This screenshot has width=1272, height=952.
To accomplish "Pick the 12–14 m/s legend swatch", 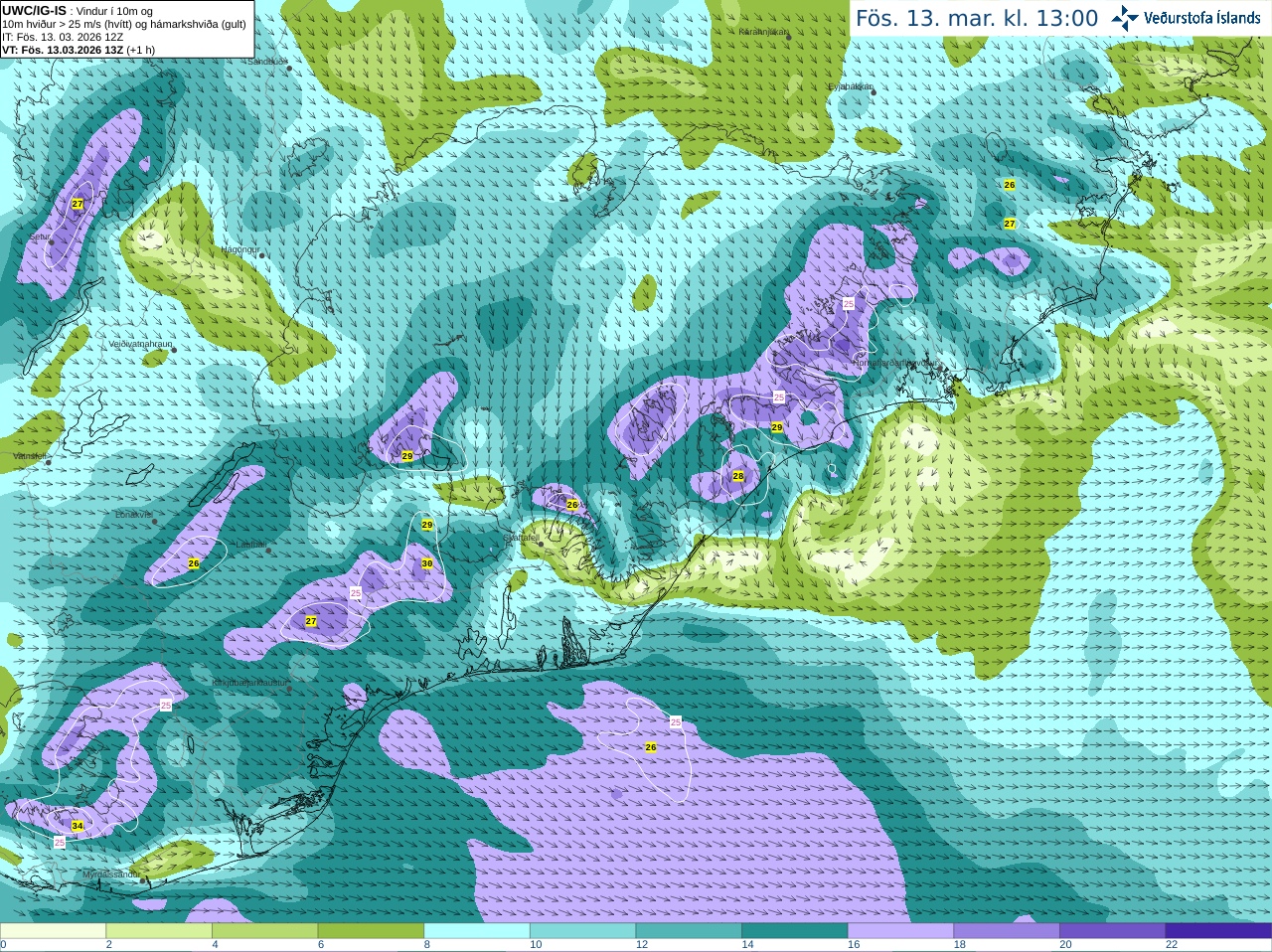I will pyautogui.click(x=689, y=931).
